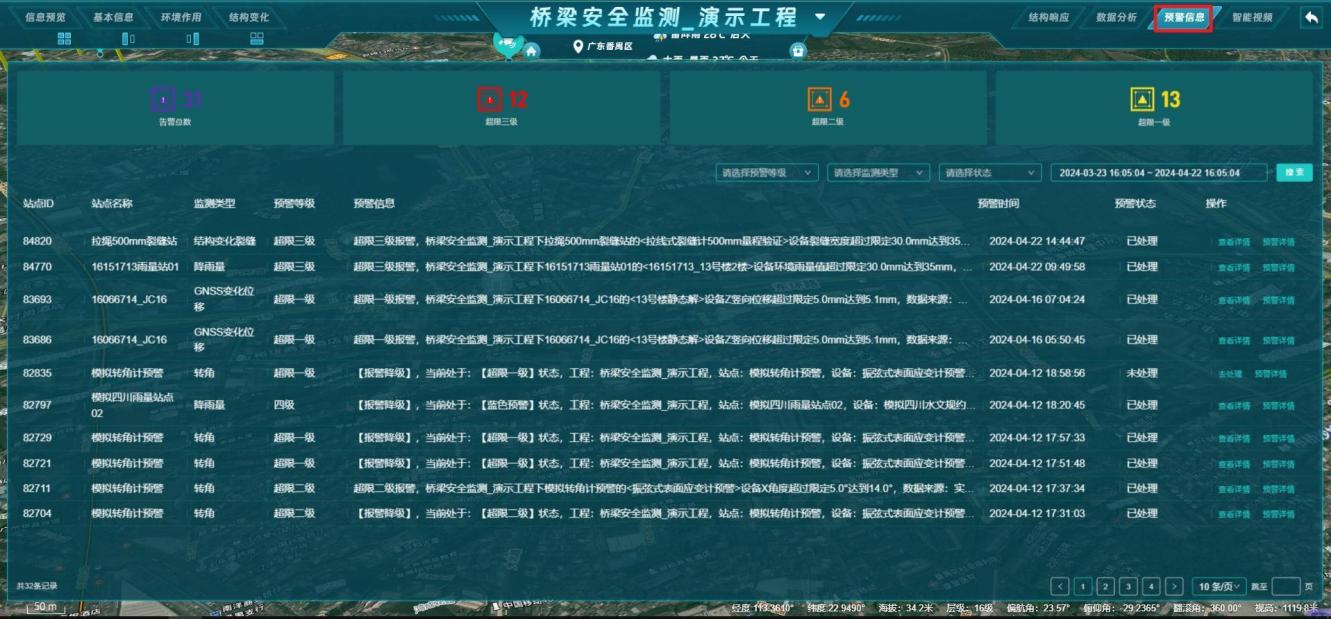This screenshot has height=619, width=1331.
Task: Switch to the 数据分析 tab
Action: (1116, 17)
